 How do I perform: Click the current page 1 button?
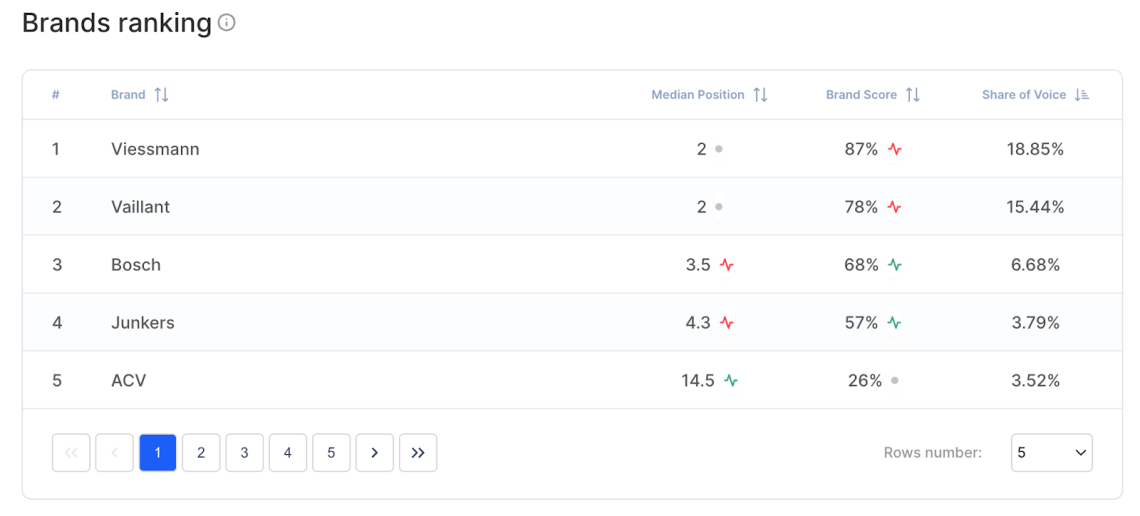(158, 453)
